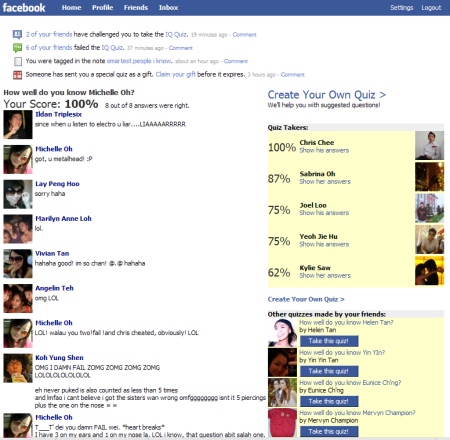Click the red gift notification icon
Image resolution: width=450 pixels, height=440 pixels.
tap(17, 75)
